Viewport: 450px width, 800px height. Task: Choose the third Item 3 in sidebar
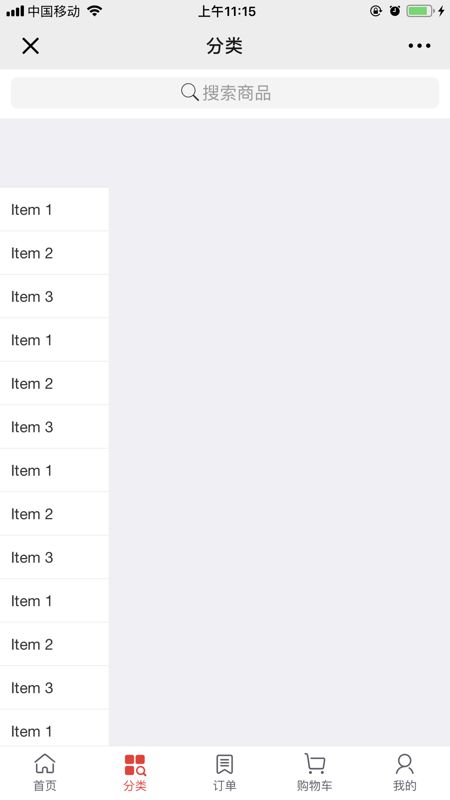pos(54,557)
